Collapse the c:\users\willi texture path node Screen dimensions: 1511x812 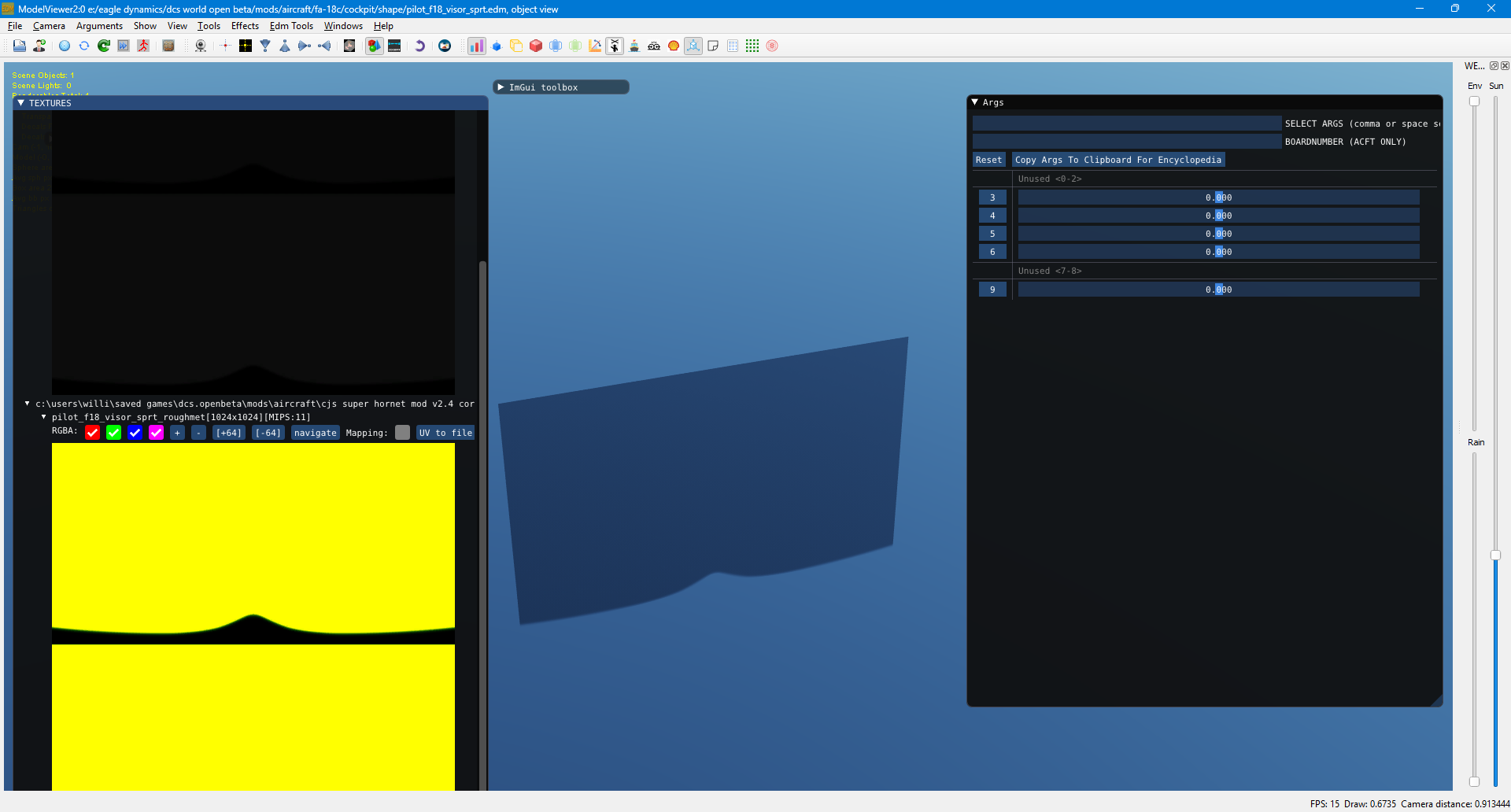[28, 404]
